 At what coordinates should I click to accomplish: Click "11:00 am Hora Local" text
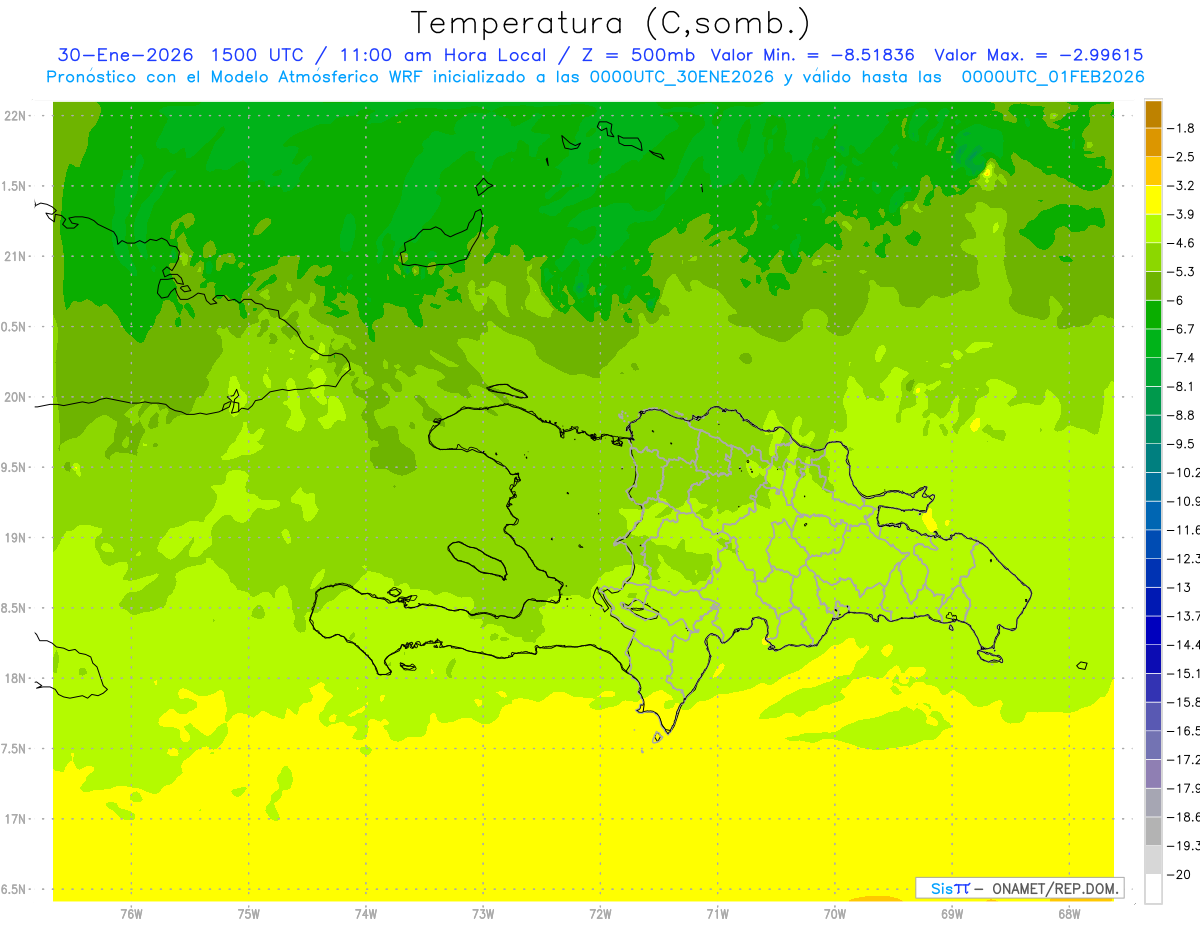click(x=444, y=55)
